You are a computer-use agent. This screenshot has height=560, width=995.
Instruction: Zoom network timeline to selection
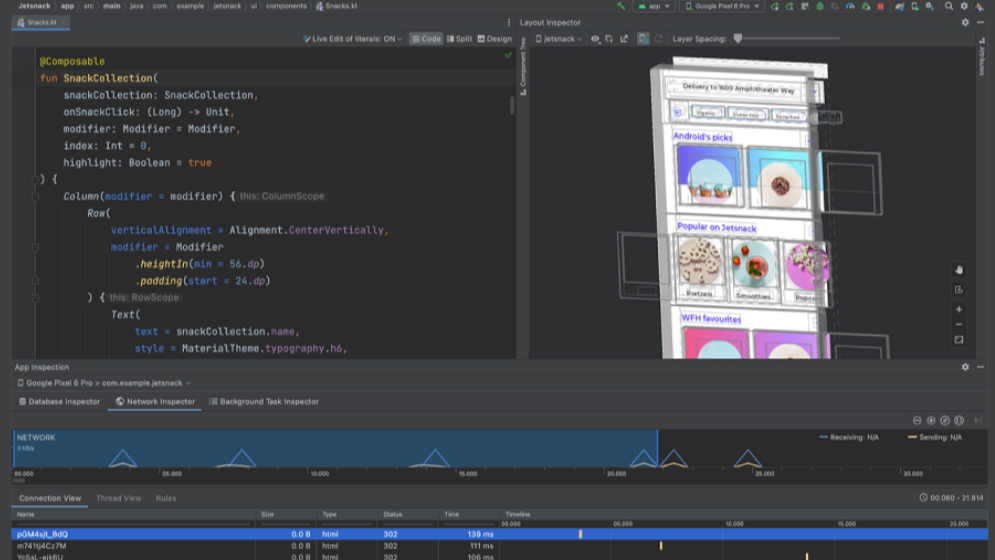coord(959,420)
